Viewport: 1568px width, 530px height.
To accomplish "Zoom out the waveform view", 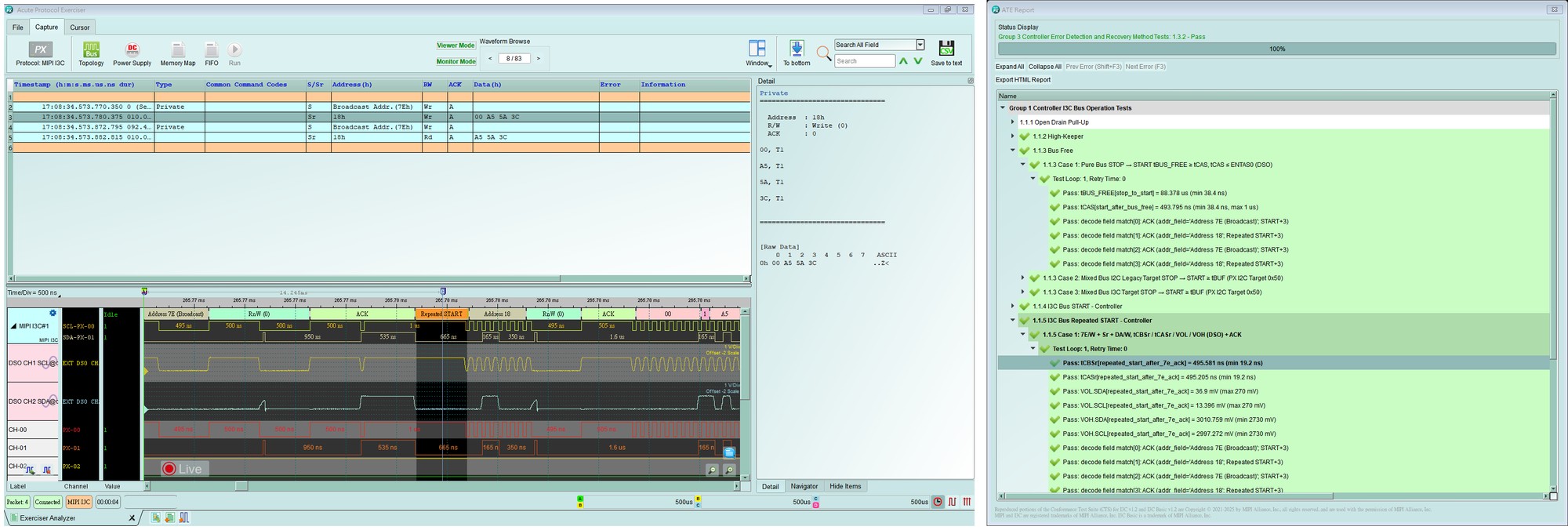I will point(712,470).
